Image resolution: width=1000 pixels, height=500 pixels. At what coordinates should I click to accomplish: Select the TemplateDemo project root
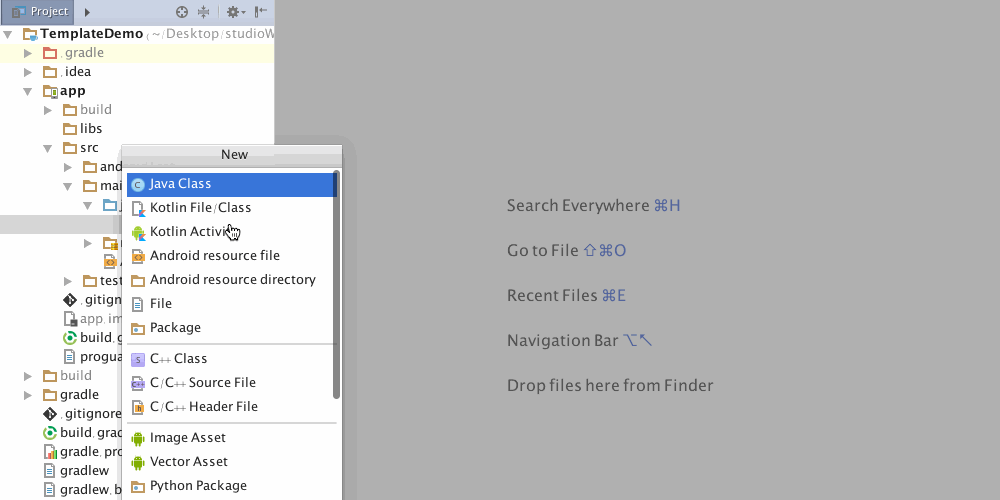point(91,34)
